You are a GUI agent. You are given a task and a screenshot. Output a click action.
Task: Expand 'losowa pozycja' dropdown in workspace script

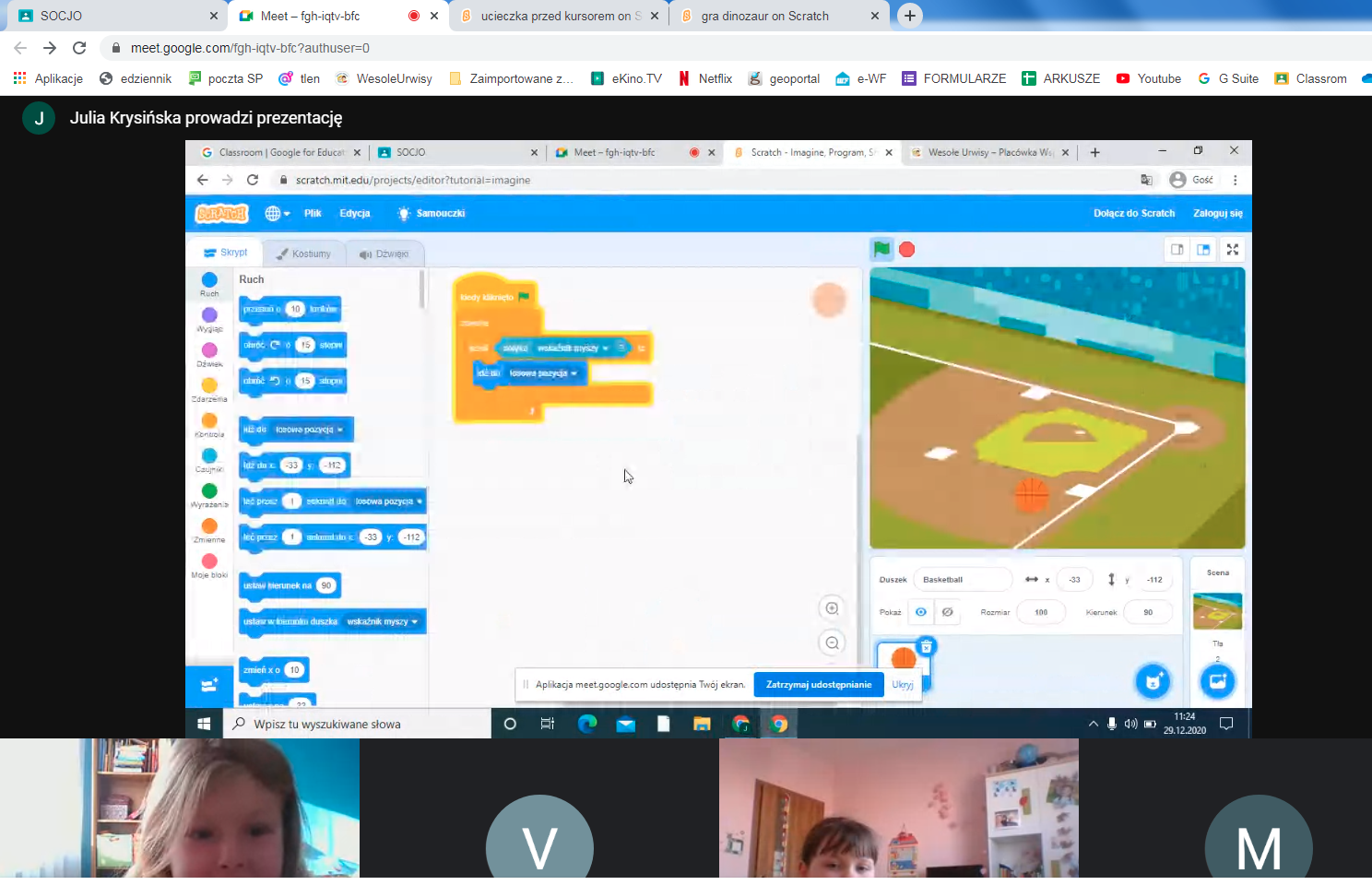pos(574,373)
